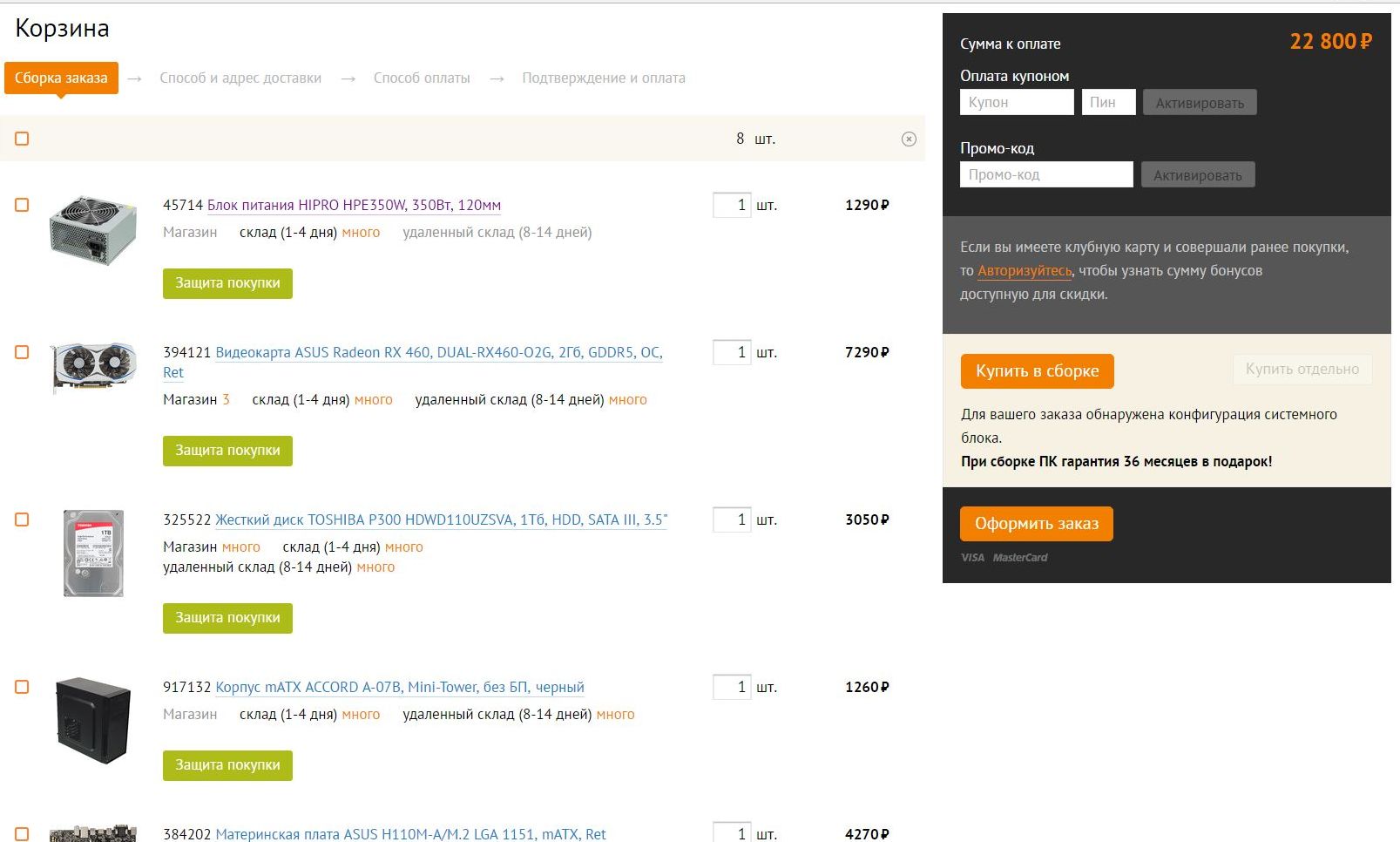Edit quantity for ASUS H110M-A/M.2 motherboard
Screen dimensions: 1400x842
click(732, 832)
